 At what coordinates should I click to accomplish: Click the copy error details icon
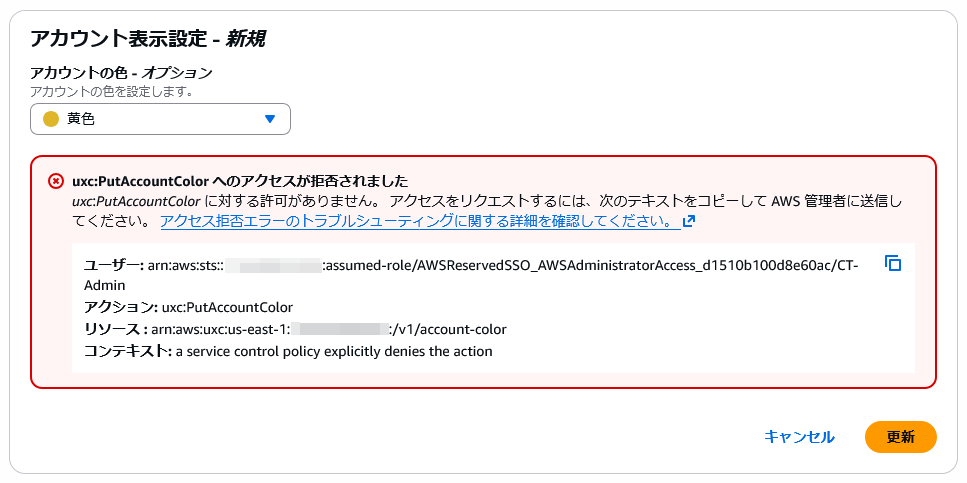[894, 264]
